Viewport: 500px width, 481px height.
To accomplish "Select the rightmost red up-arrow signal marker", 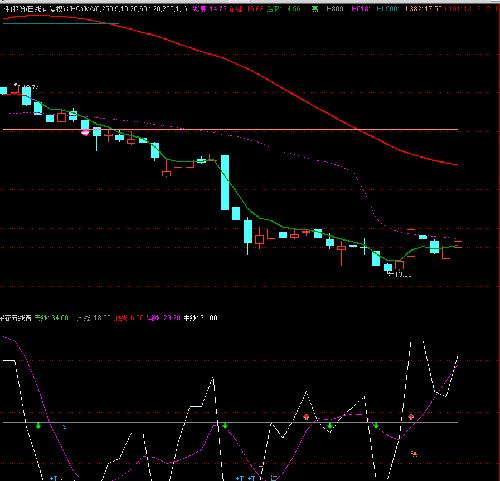I will point(411,417).
